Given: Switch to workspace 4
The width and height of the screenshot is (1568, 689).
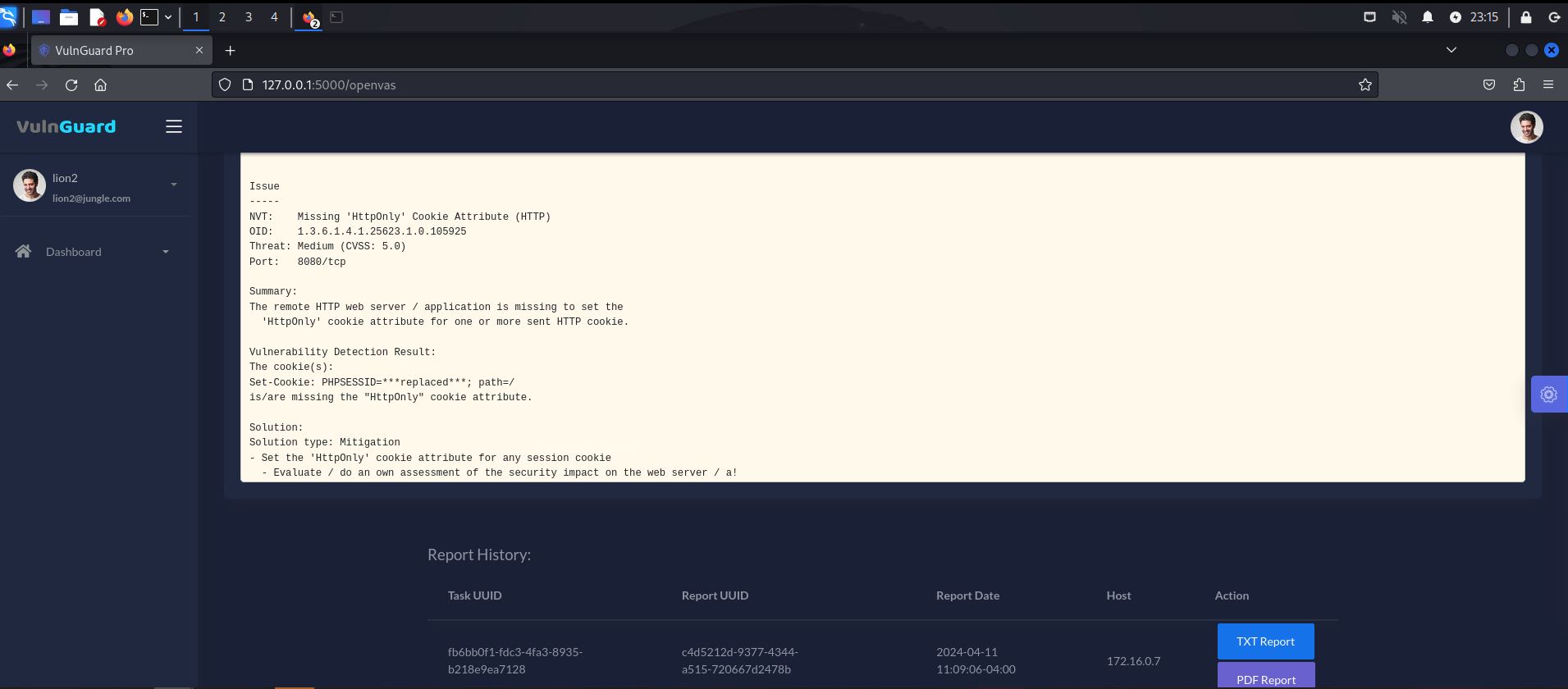Looking at the screenshot, I should pyautogui.click(x=274, y=16).
